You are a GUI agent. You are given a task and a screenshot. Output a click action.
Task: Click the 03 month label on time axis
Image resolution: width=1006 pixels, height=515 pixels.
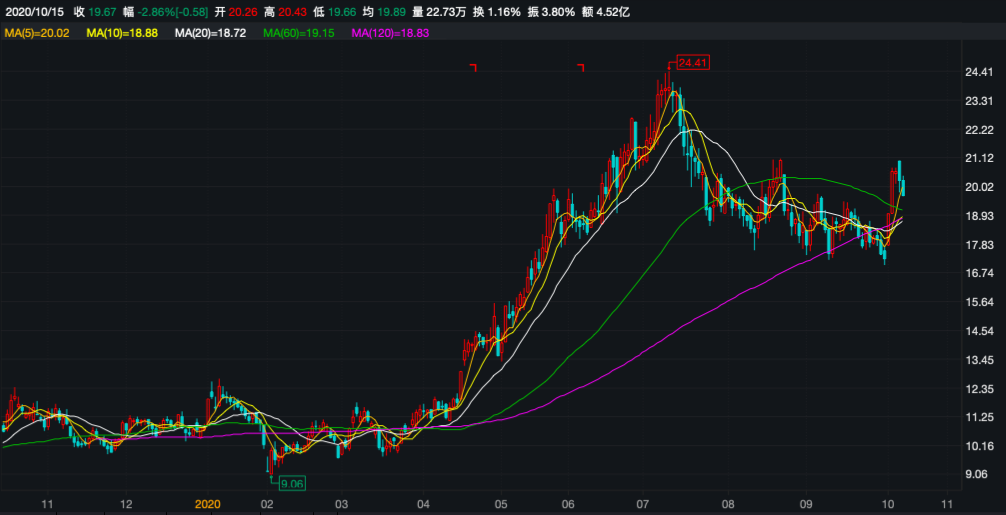tap(341, 504)
